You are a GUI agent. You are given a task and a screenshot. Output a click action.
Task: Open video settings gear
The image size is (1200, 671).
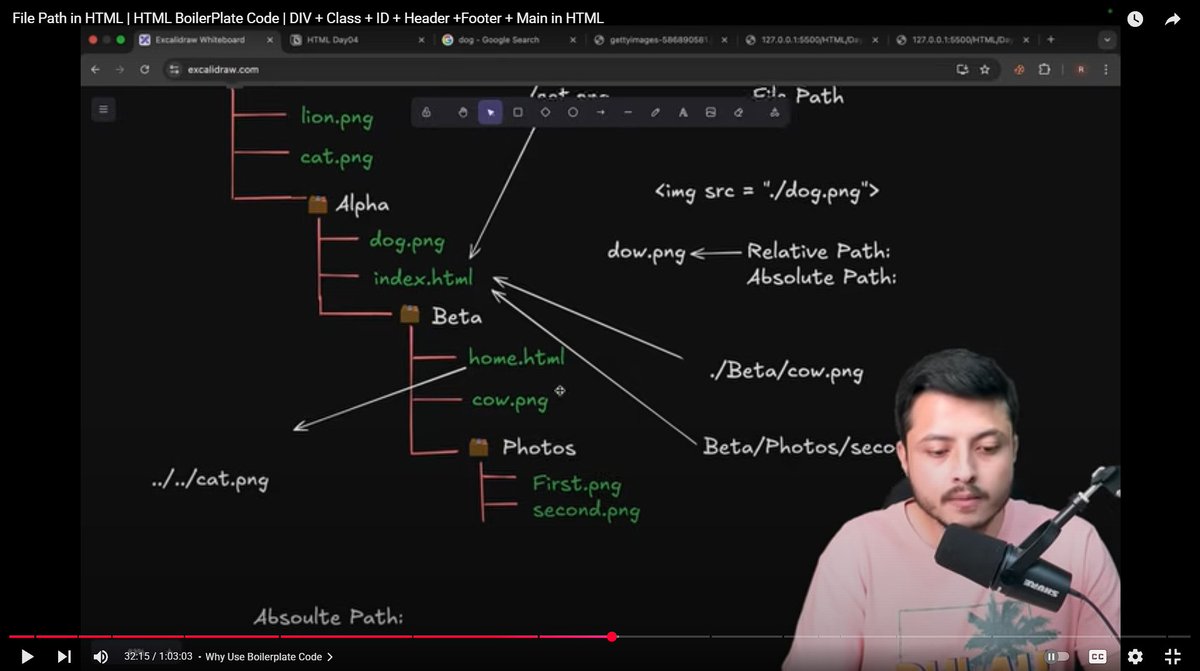(x=1135, y=656)
